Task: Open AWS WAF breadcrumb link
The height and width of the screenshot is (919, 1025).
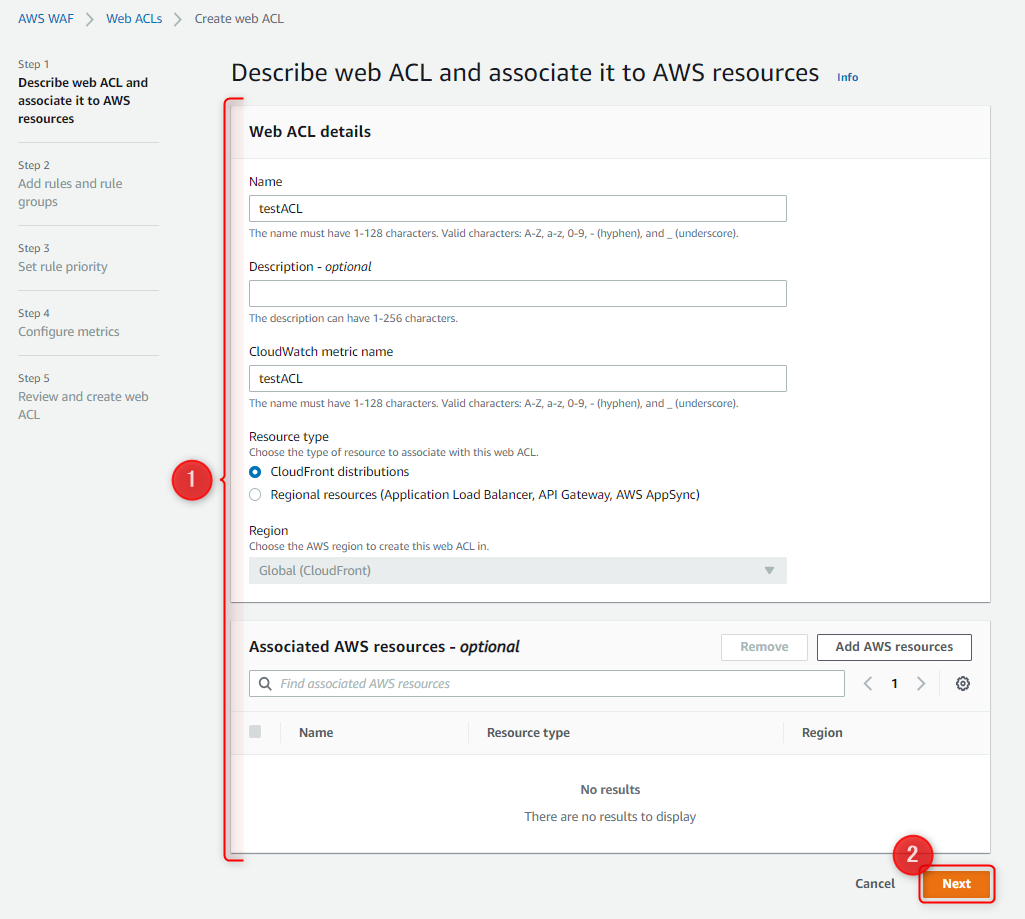Action: pos(46,19)
